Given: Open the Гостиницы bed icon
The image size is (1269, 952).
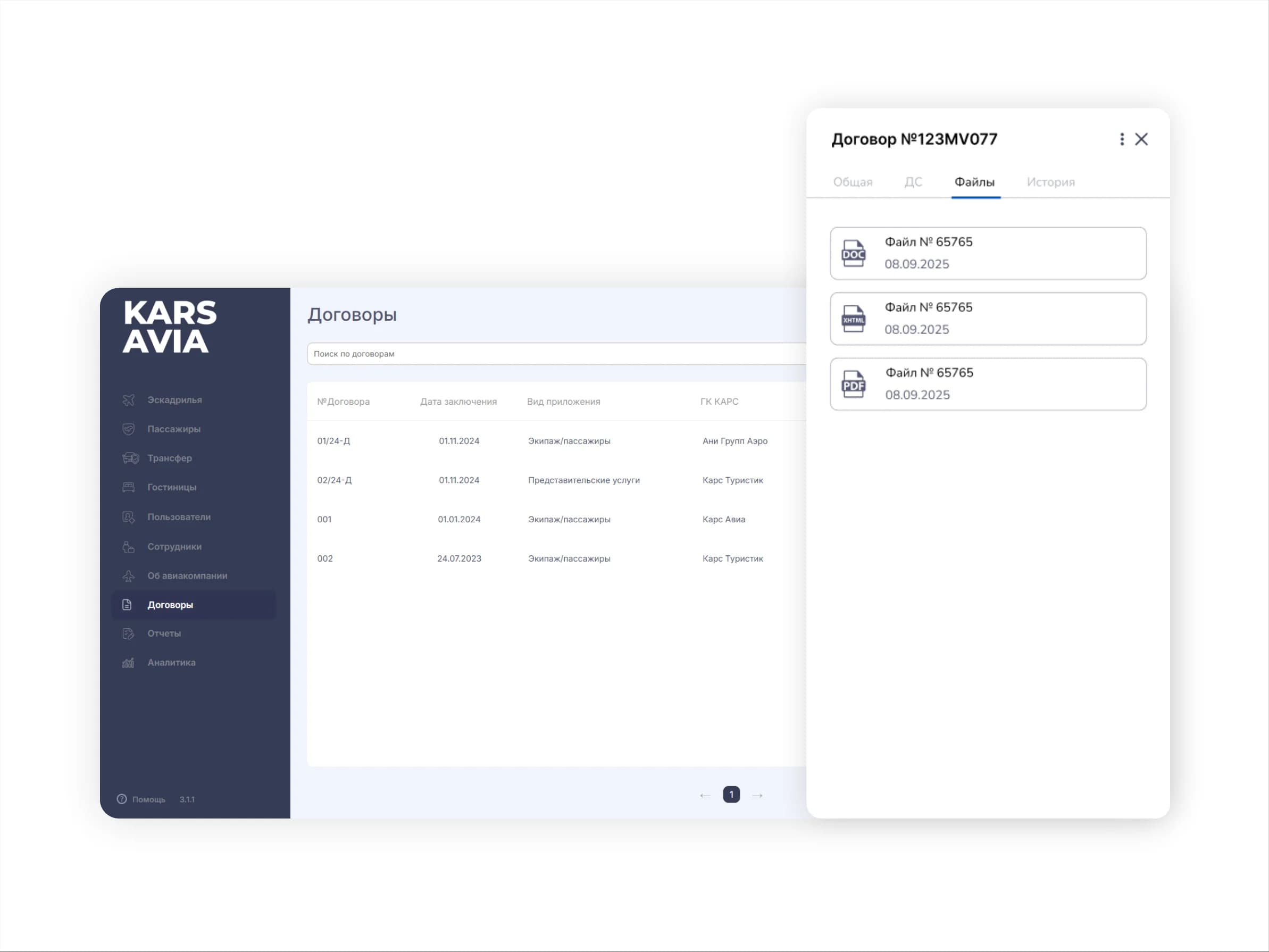Looking at the screenshot, I should (129, 487).
